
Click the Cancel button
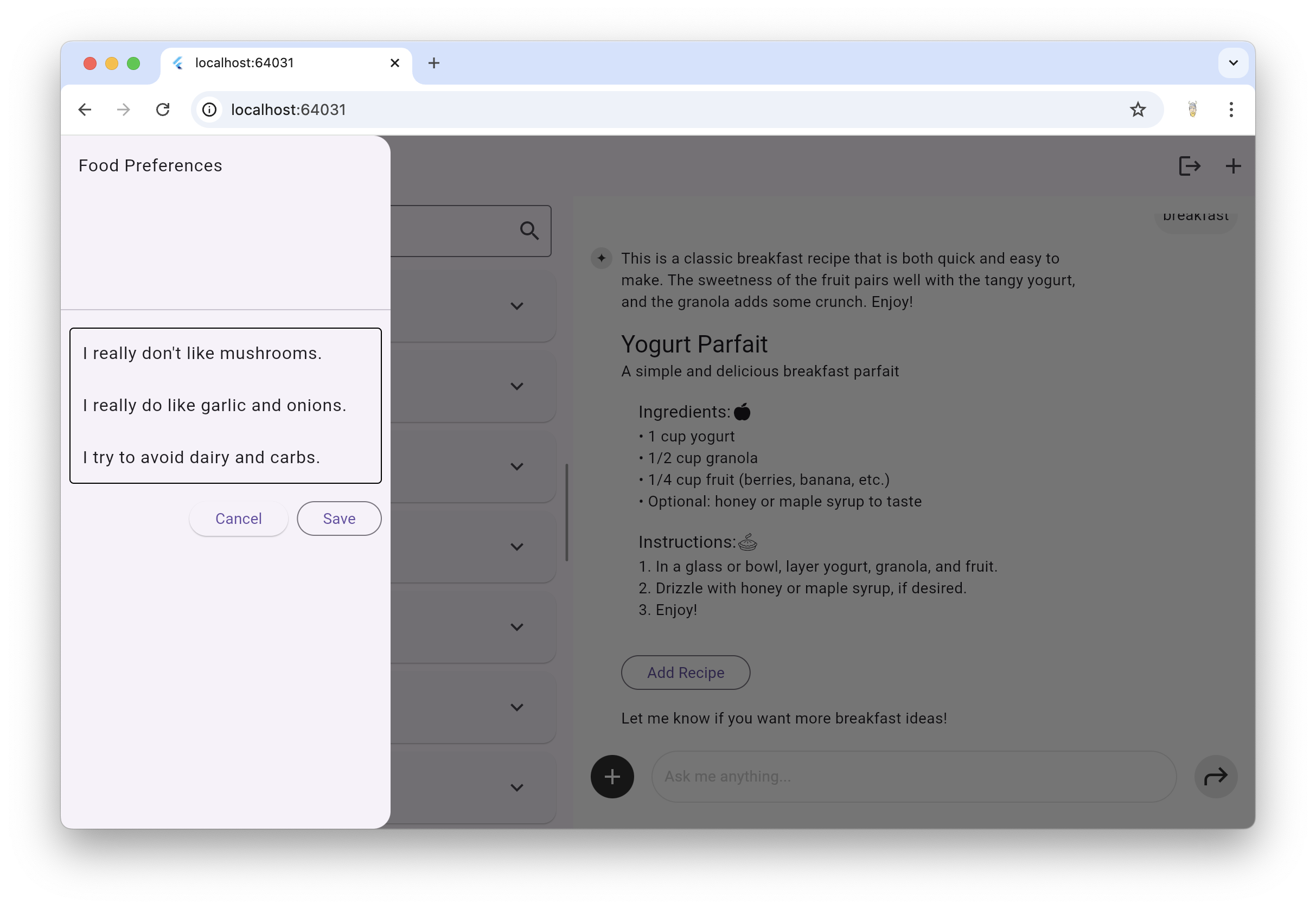click(238, 518)
